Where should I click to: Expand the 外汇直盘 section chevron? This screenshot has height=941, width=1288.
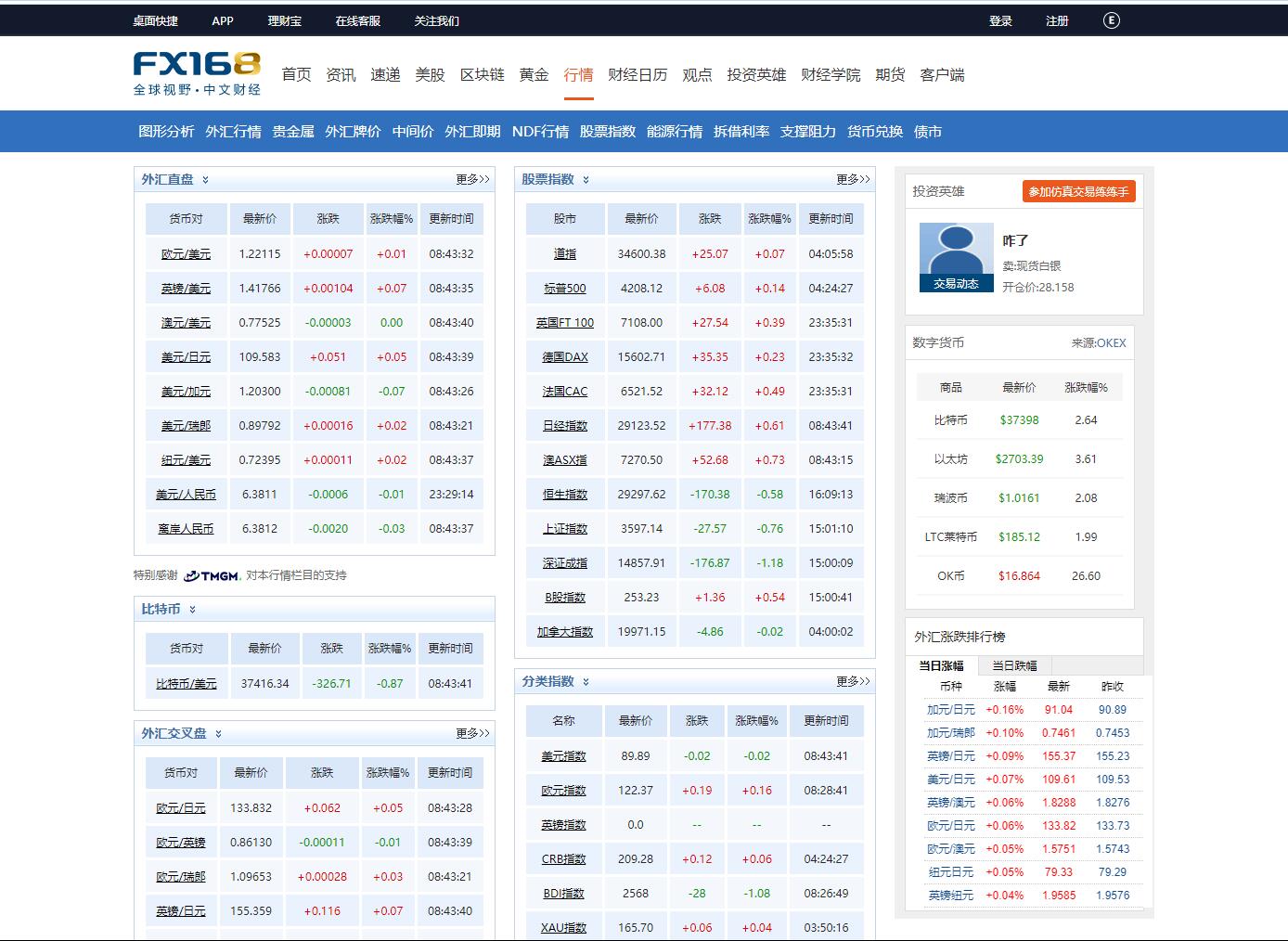point(205,180)
